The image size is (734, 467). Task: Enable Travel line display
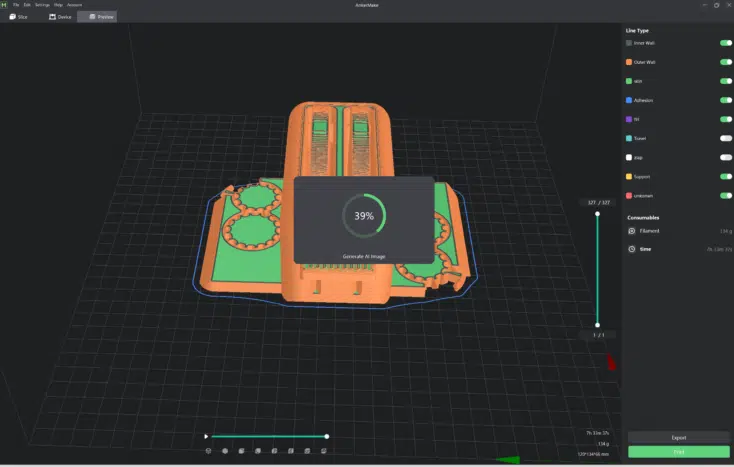(x=725, y=138)
